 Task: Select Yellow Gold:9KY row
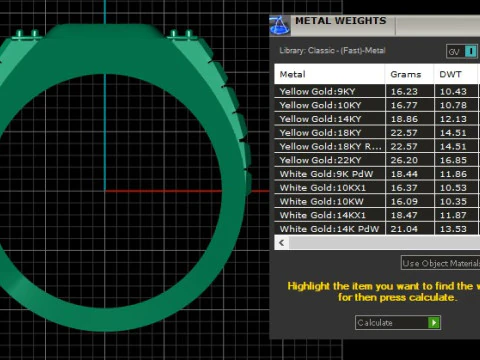point(377,91)
